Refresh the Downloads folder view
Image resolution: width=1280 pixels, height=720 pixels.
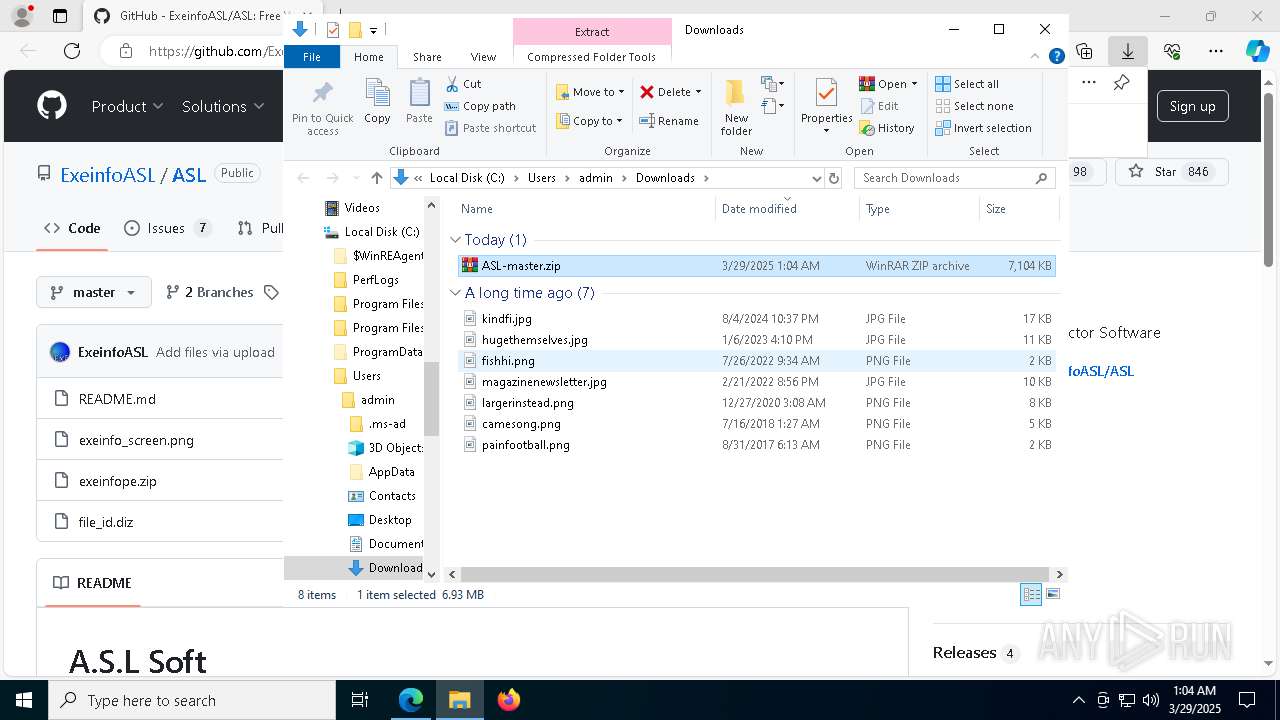[834, 178]
